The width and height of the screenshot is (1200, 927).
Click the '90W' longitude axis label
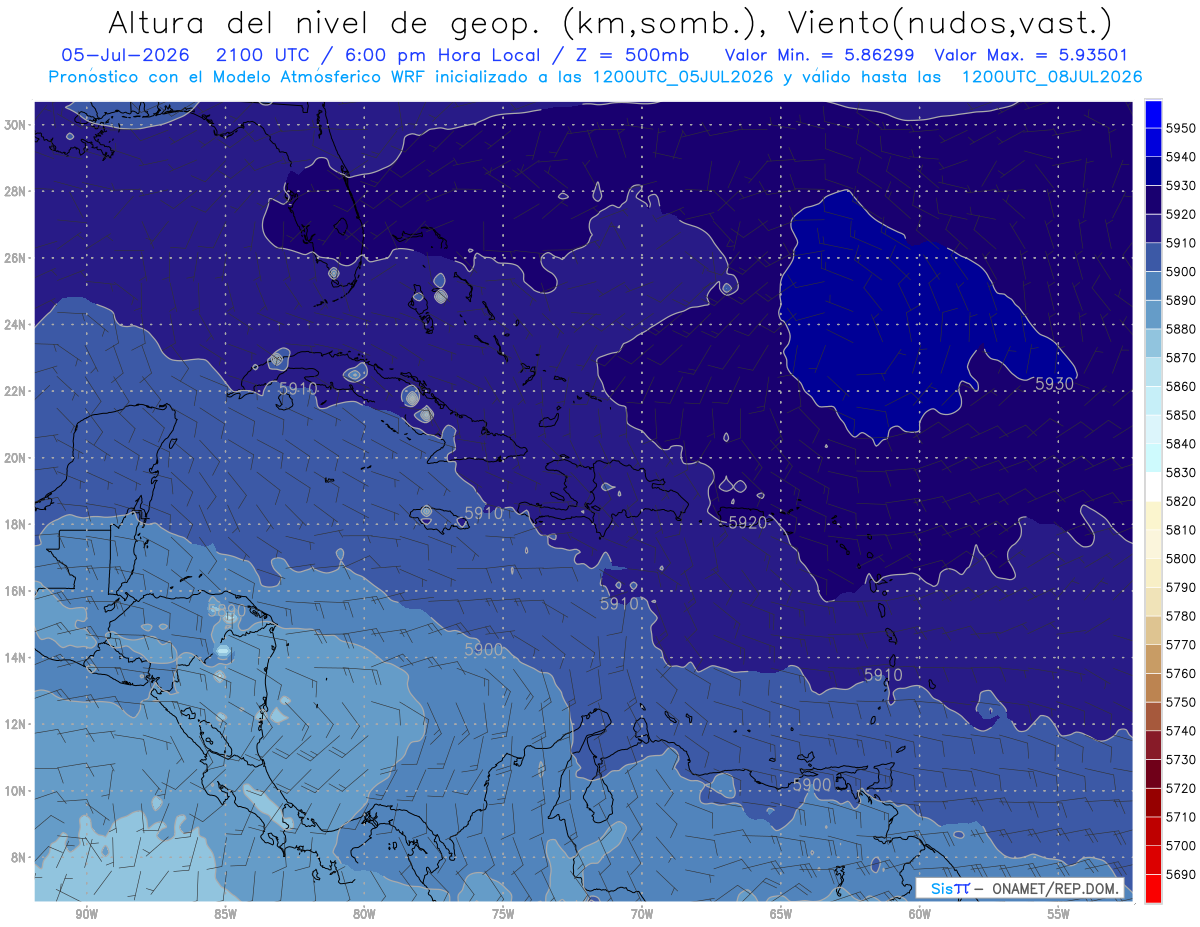[x=86, y=914]
